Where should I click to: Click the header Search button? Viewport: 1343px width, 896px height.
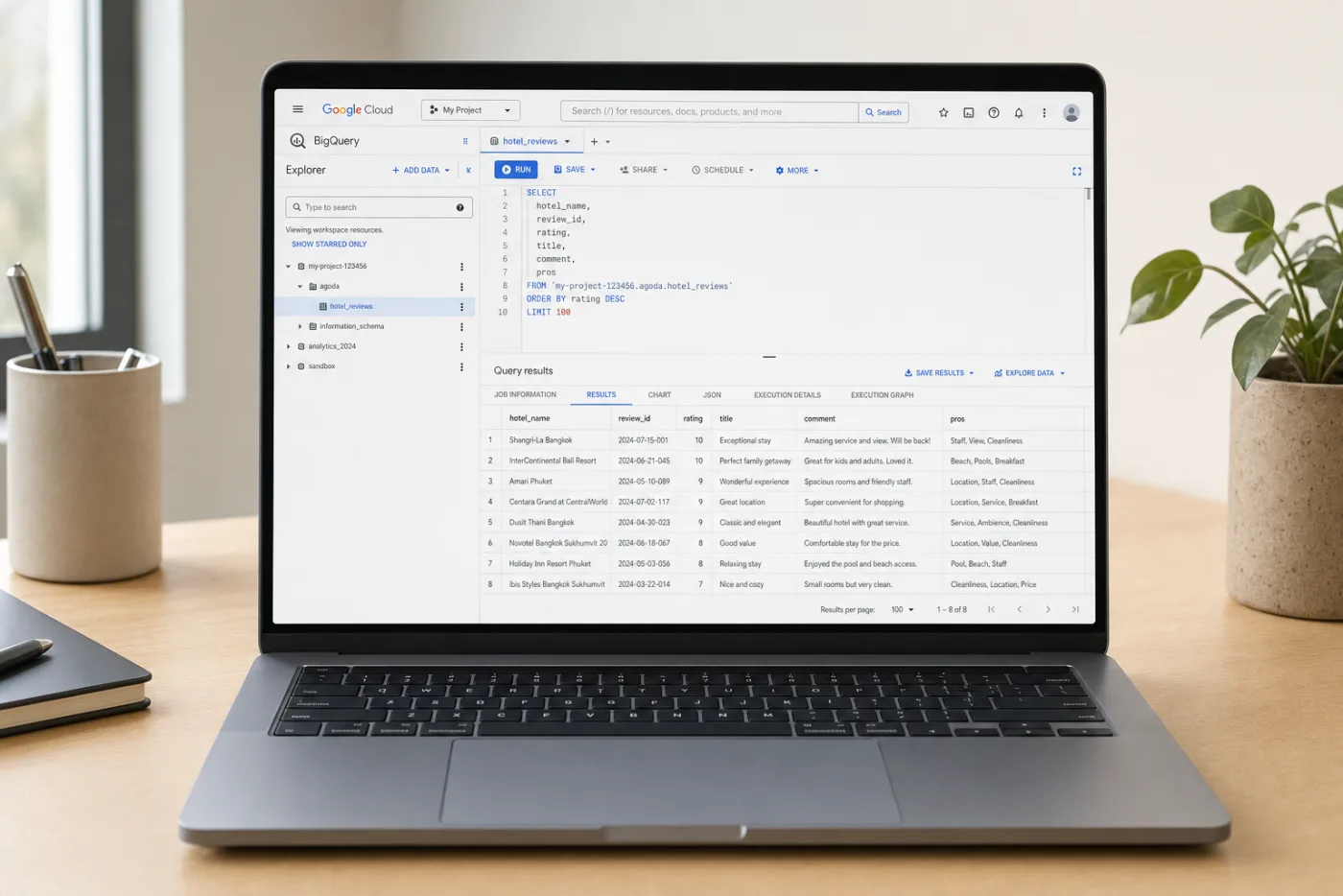pos(884,112)
